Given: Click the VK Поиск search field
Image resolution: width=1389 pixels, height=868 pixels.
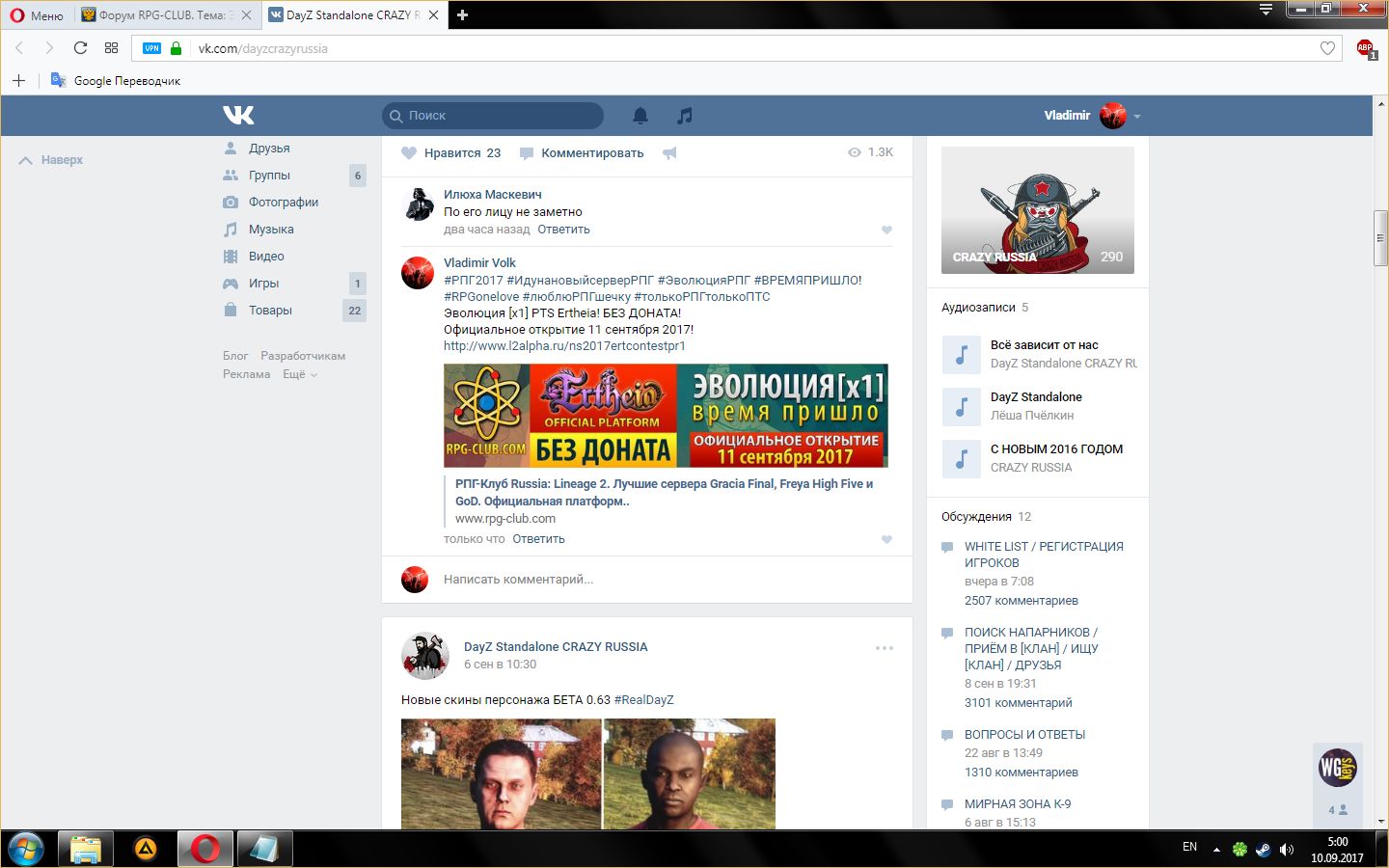Looking at the screenshot, I should [x=493, y=116].
